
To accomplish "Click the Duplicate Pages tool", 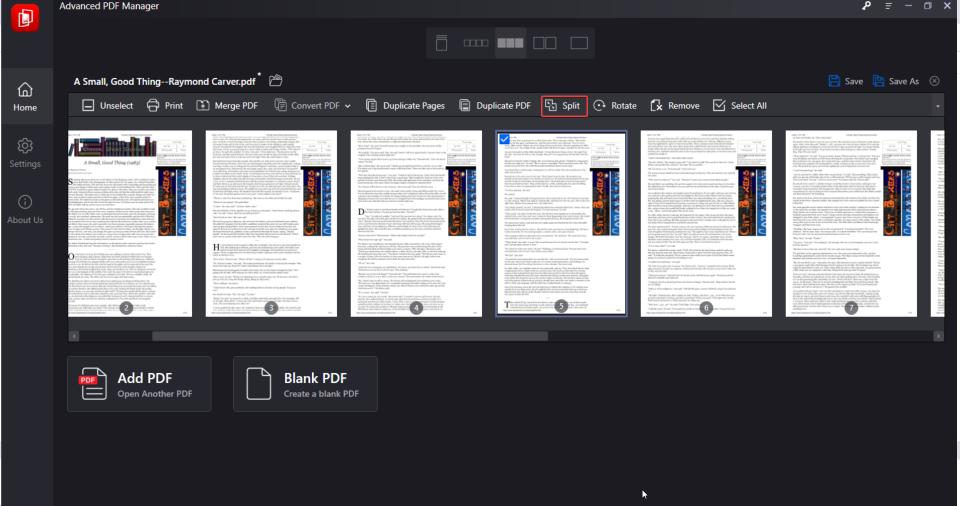I will click(x=405, y=105).
